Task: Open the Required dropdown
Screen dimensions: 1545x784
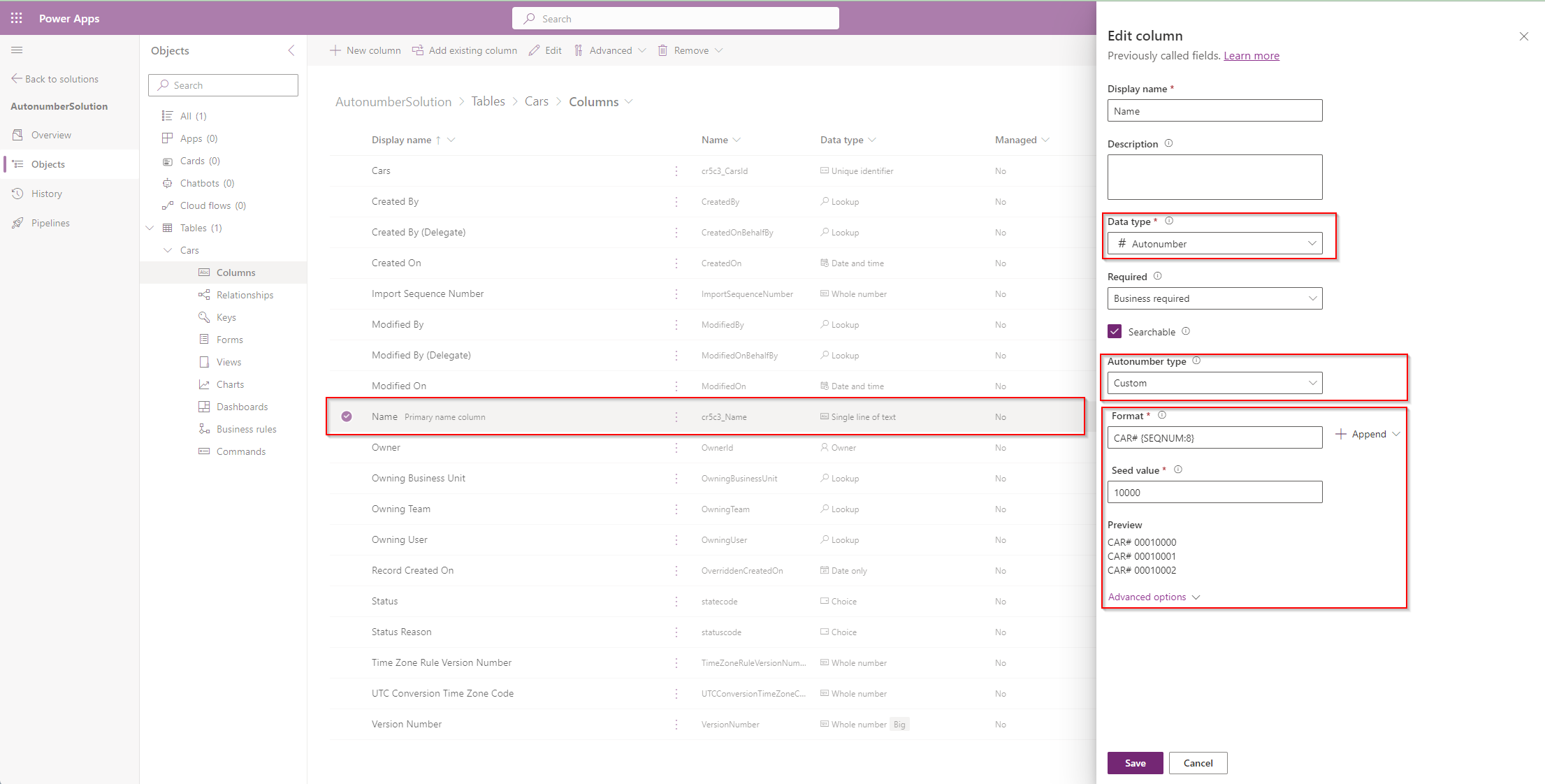Action: coord(1214,298)
